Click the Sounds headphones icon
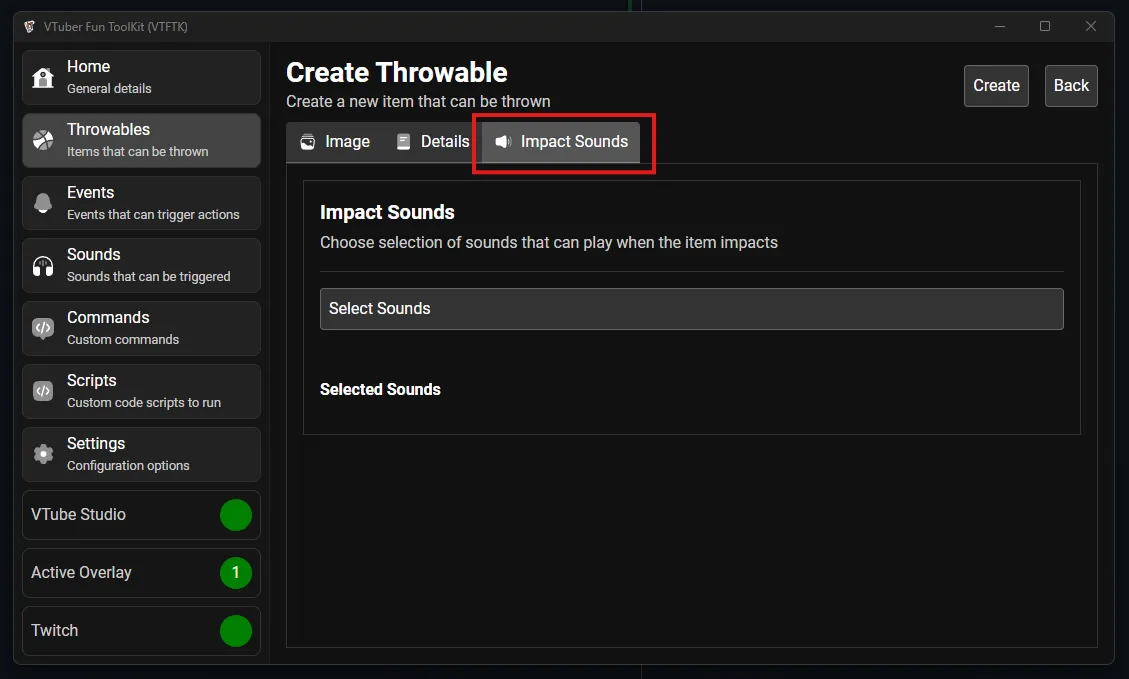This screenshot has width=1129, height=679. coord(44,265)
